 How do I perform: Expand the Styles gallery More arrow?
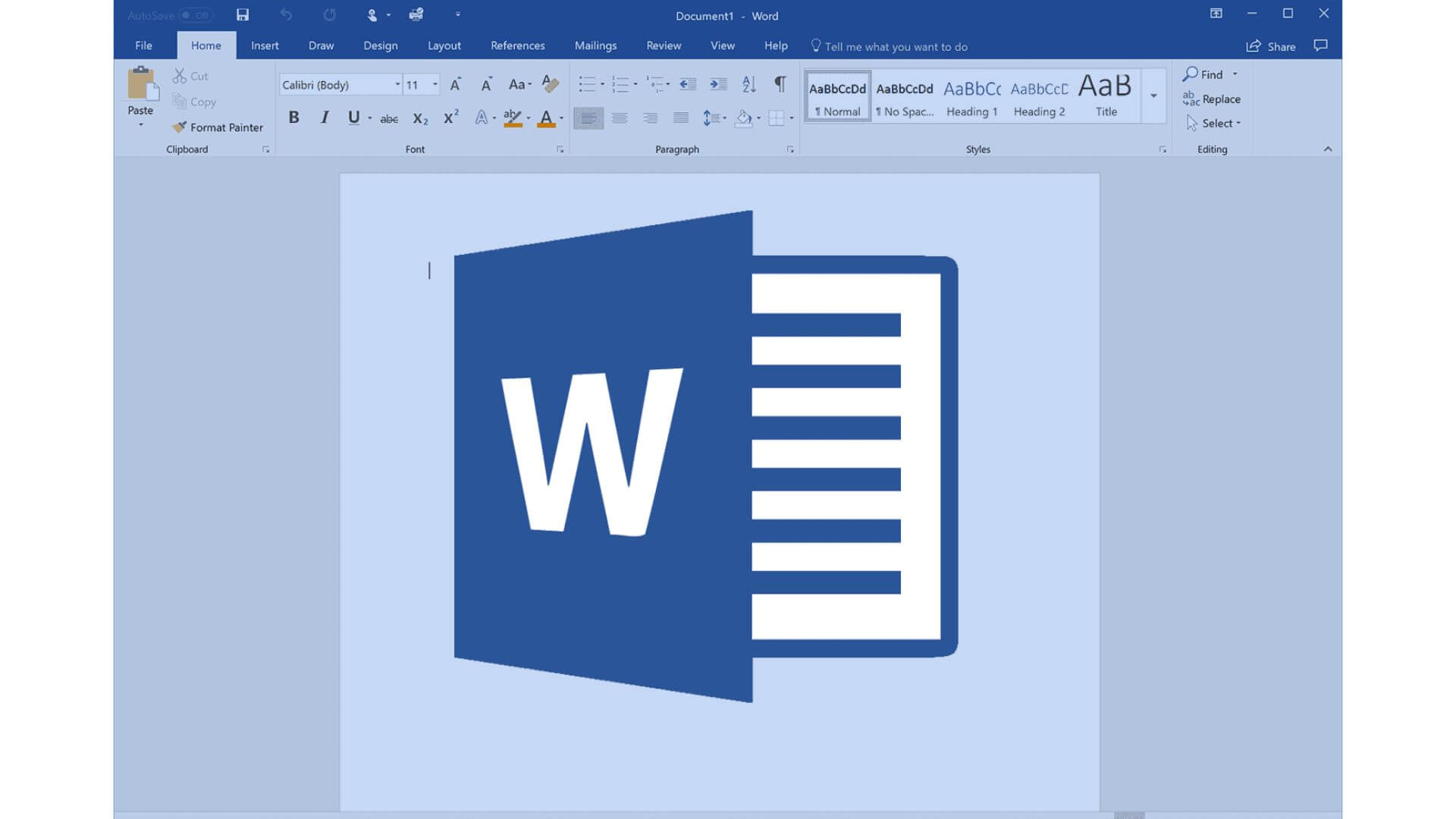[x=1153, y=96]
